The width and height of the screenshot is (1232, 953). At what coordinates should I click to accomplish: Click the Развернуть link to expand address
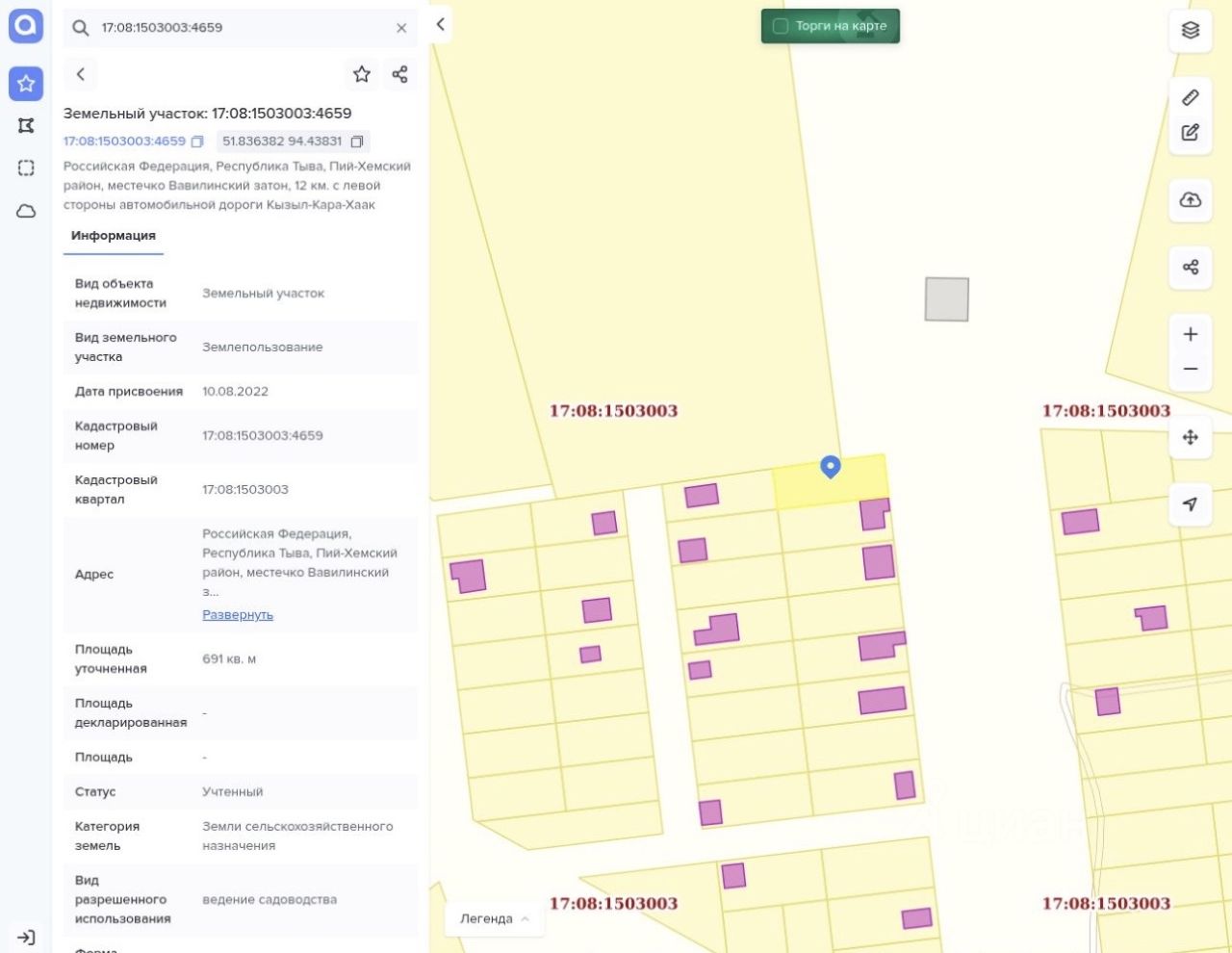click(x=238, y=615)
